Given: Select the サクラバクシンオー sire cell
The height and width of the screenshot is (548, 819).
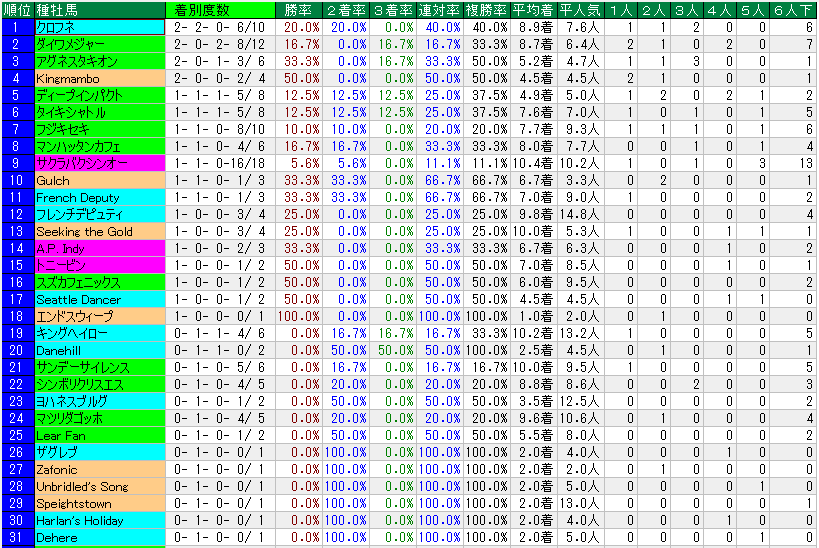Looking at the screenshot, I should tap(100, 163).
